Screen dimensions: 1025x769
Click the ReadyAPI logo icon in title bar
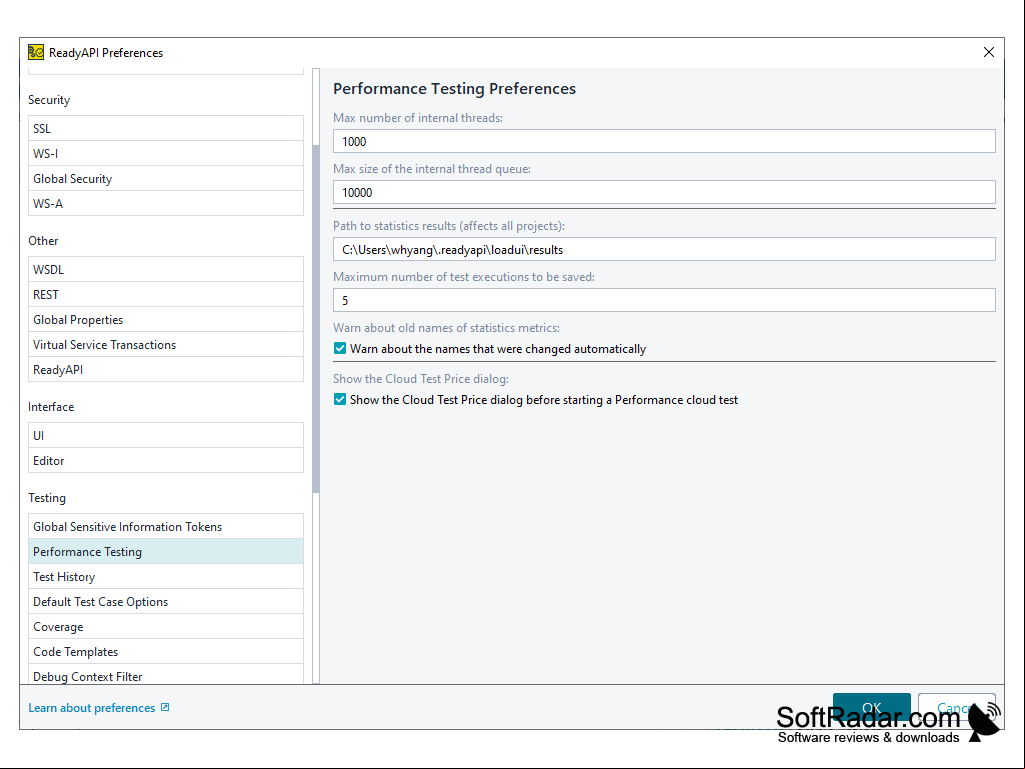point(36,52)
